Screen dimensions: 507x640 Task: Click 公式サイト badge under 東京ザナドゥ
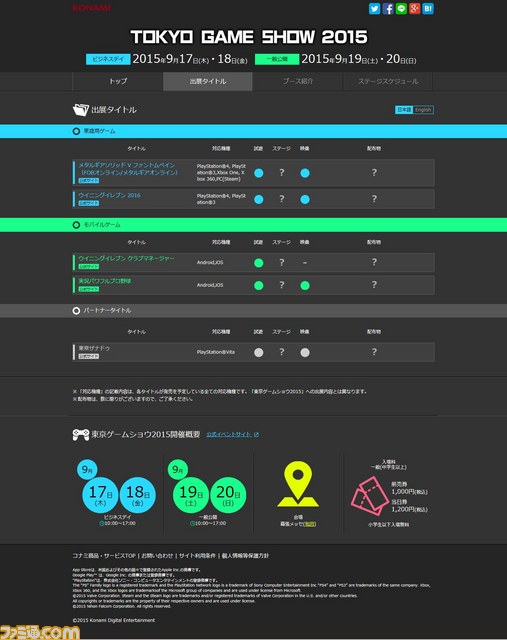coord(89,356)
